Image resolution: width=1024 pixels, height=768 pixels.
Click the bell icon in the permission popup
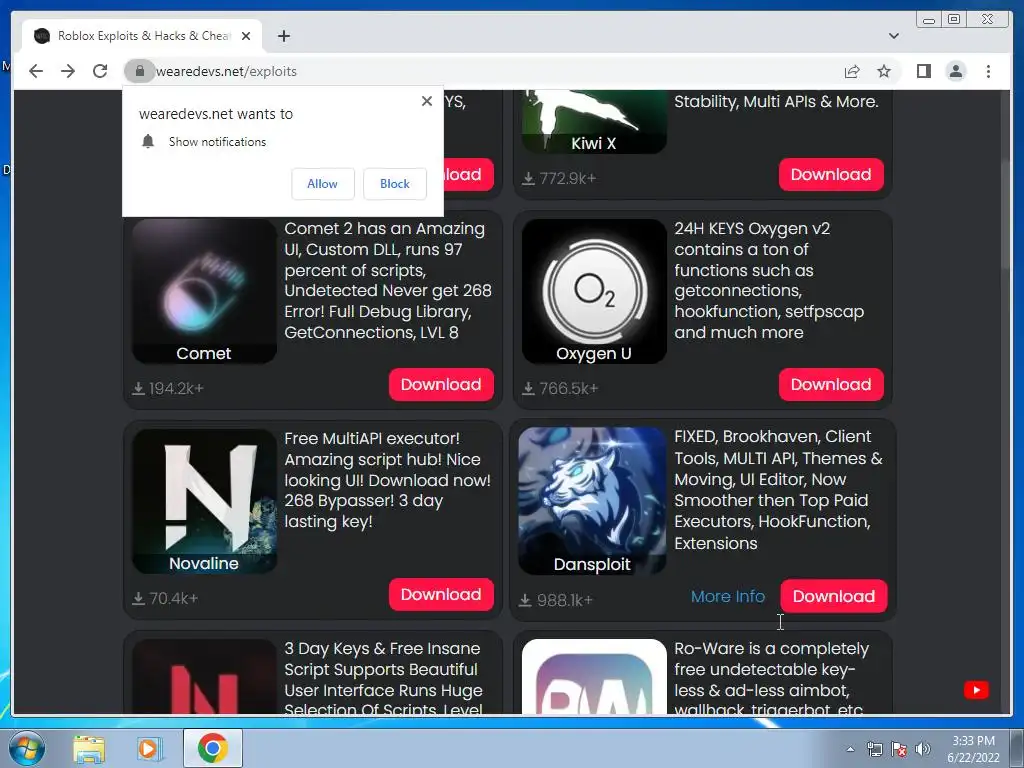click(x=148, y=142)
